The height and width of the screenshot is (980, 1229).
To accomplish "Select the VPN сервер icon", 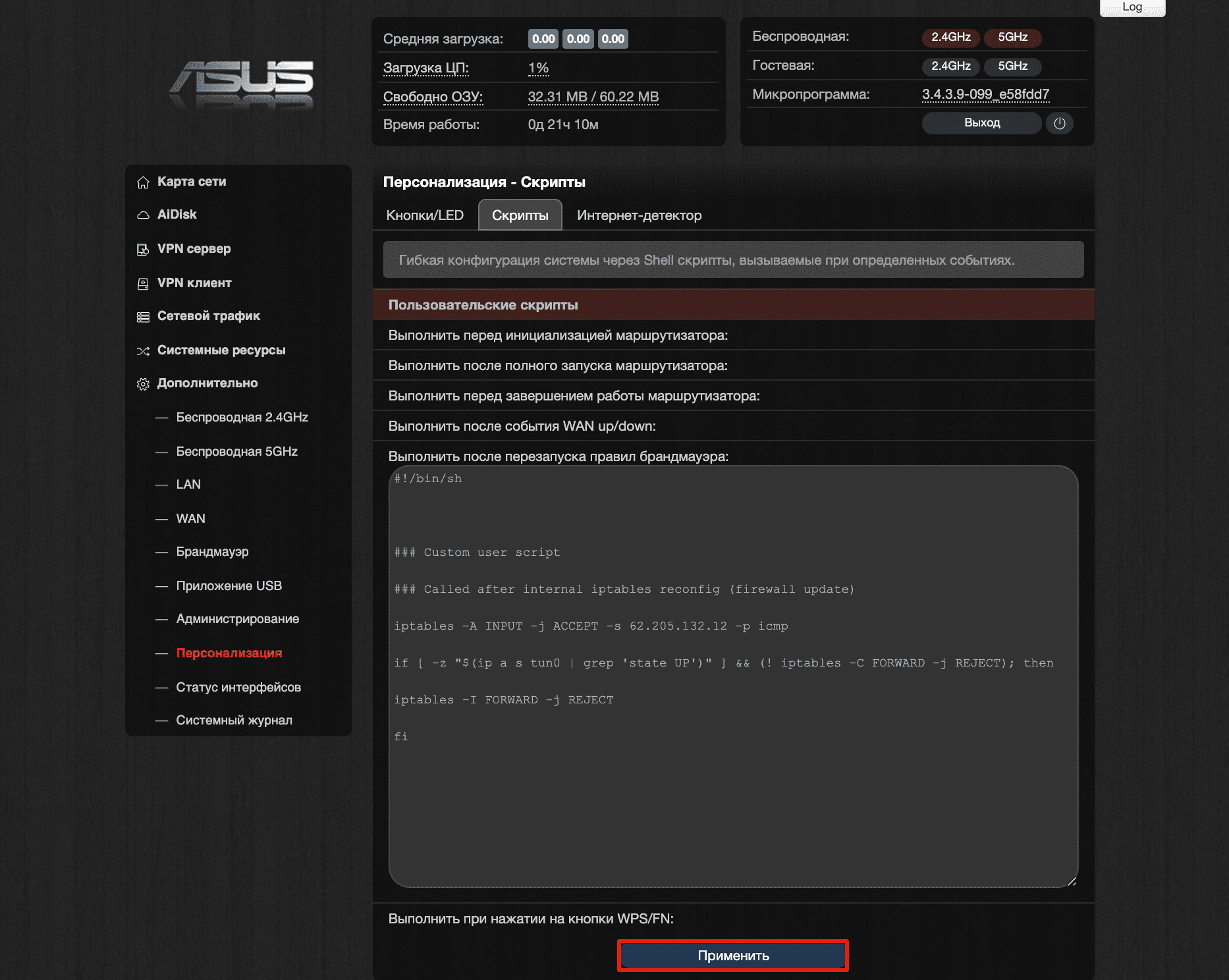I will [142, 249].
